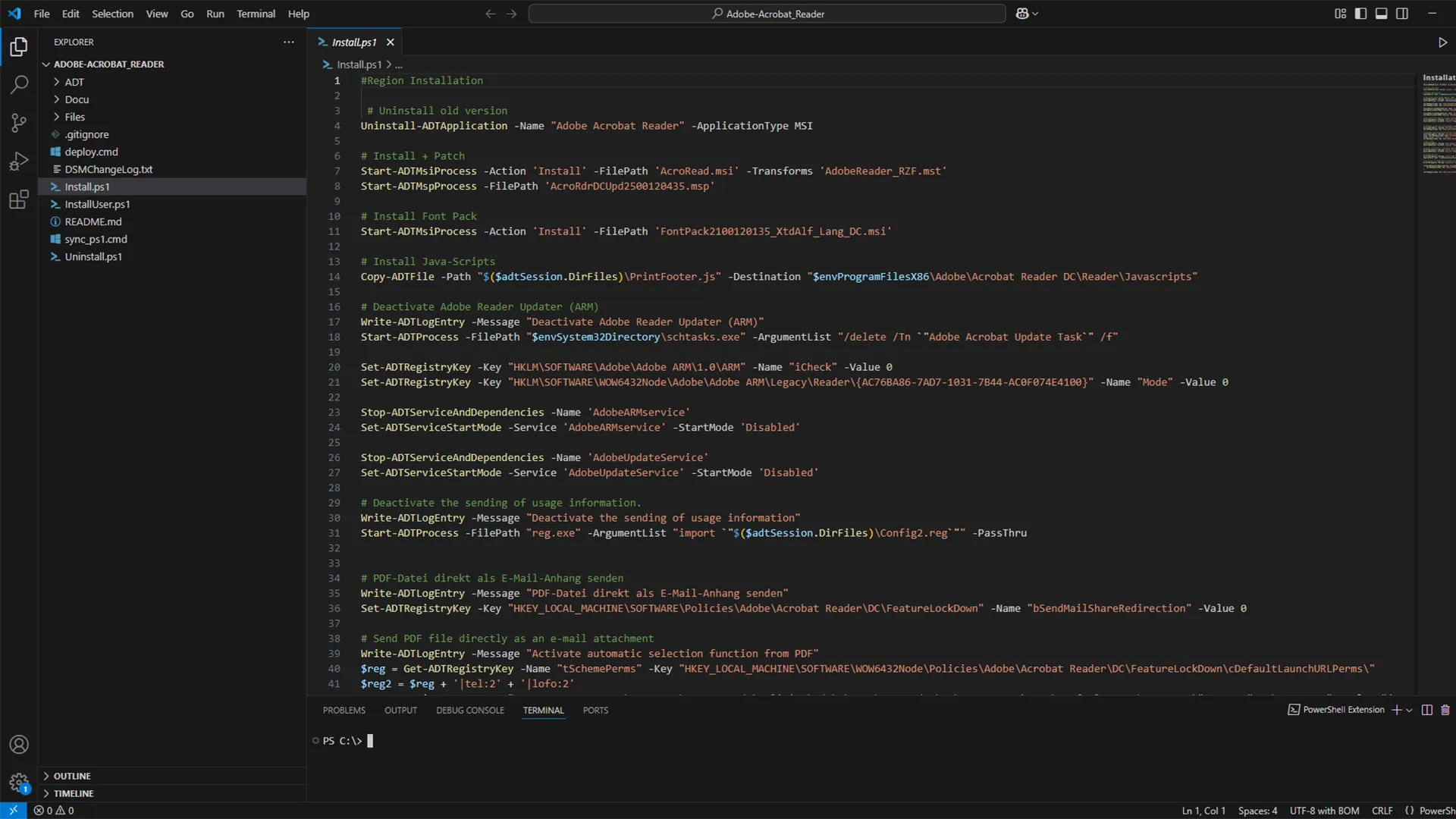Expand the ADT folder

pyautogui.click(x=74, y=82)
